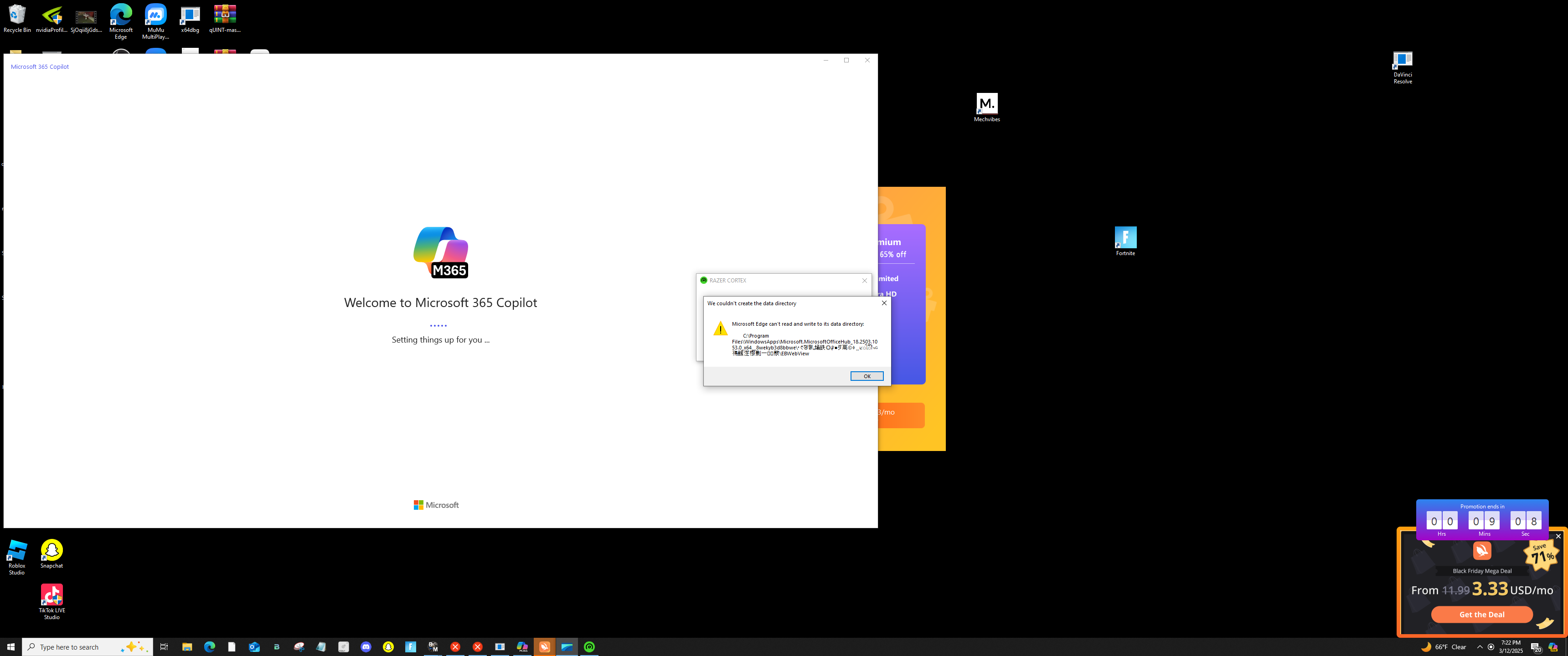Click the 'Type here to search' taskbar box
The image size is (1568, 656).
88,647
